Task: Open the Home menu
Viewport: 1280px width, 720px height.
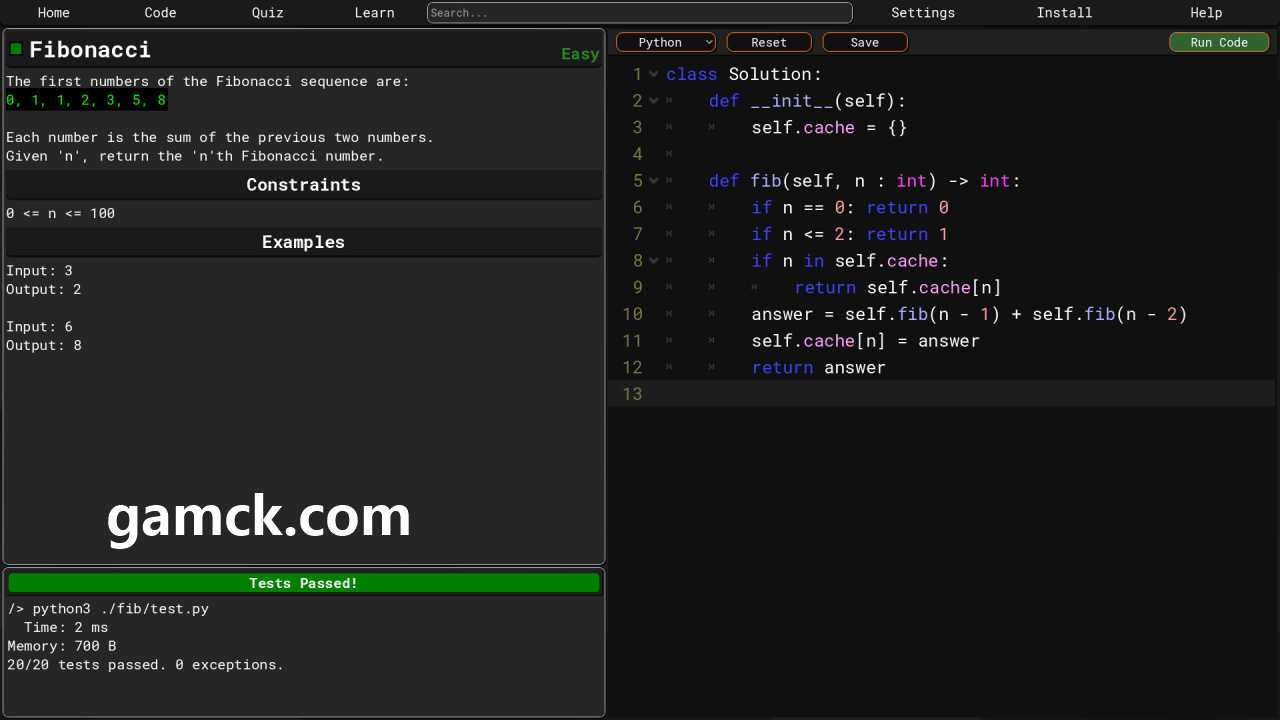Action: click(54, 13)
